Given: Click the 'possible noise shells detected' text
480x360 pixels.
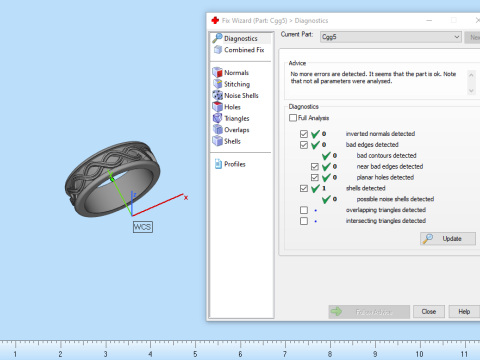Looking at the screenshot, I should coord(395,199).
